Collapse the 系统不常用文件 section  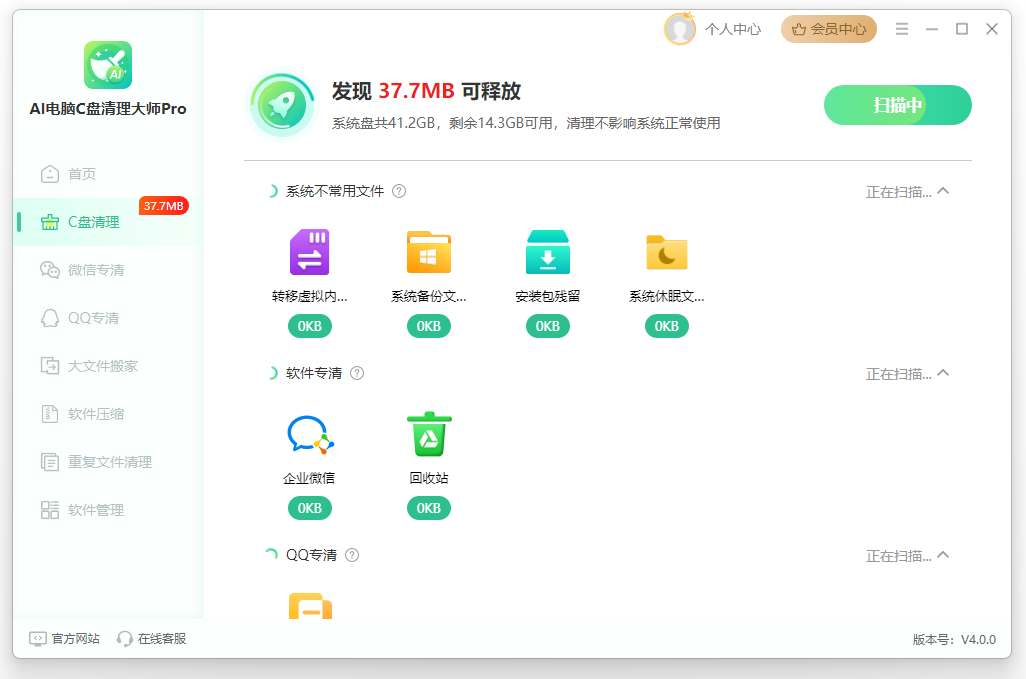tap(943, 191)
